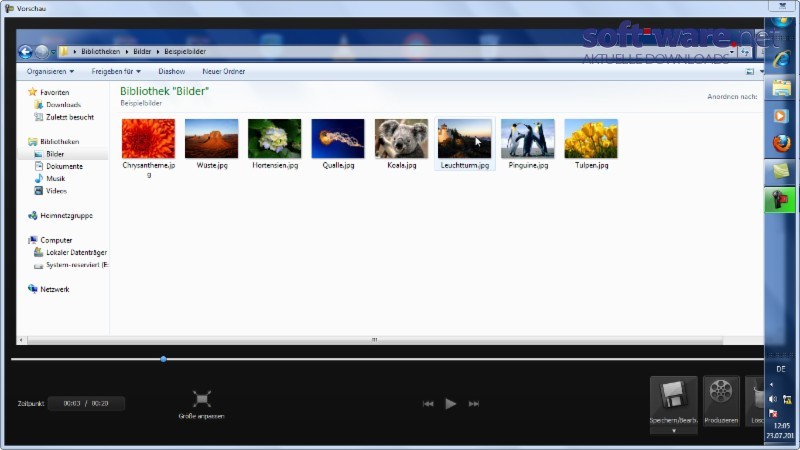
Task: Click the network tray icon
Action: [x=787, y=399]
